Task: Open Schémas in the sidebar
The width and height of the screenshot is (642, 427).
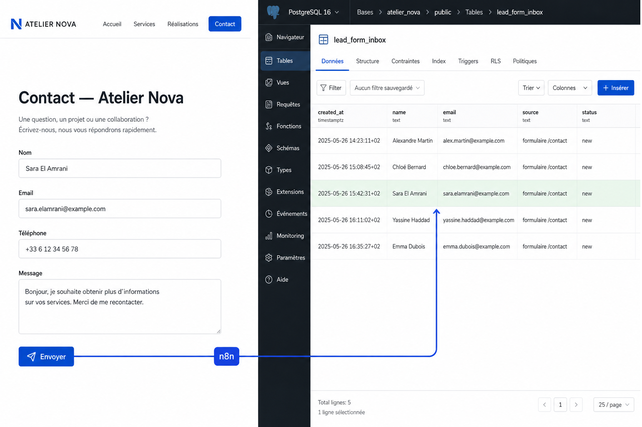Action: pyautogui.click(x=285, y=148)
